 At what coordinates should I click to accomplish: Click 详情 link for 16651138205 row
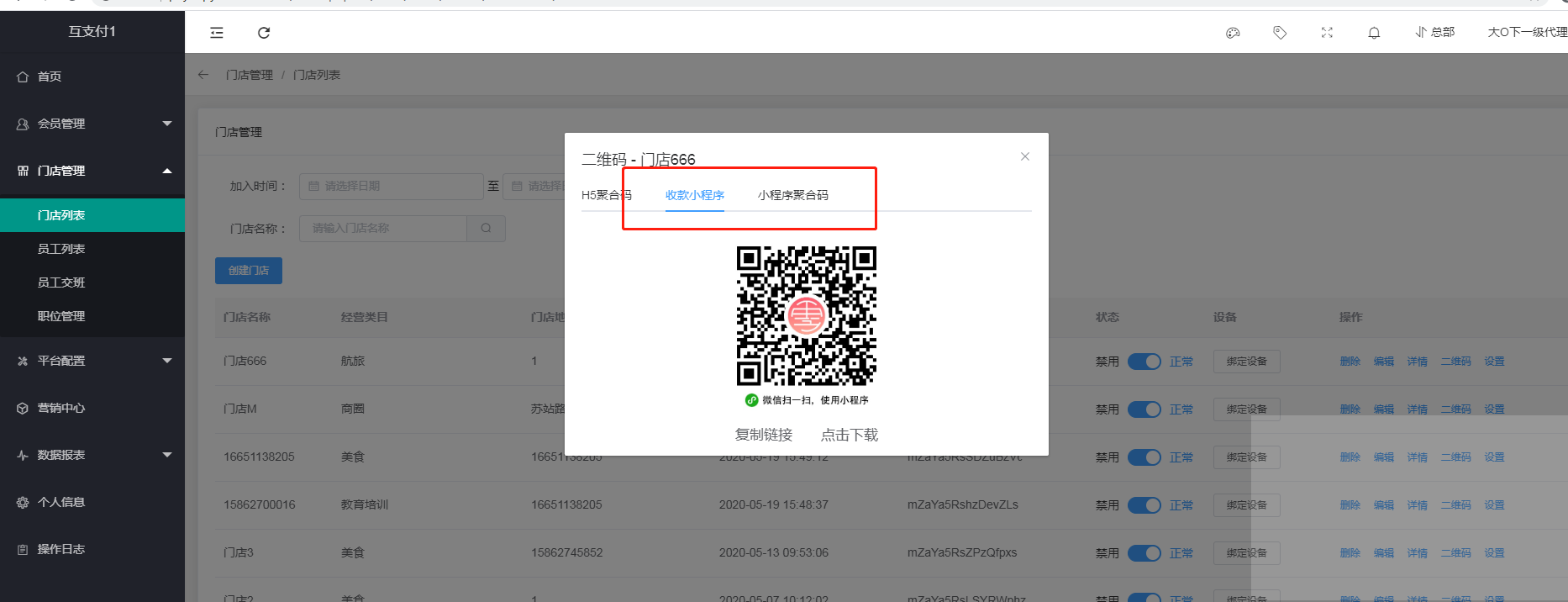coord(1418,457)
